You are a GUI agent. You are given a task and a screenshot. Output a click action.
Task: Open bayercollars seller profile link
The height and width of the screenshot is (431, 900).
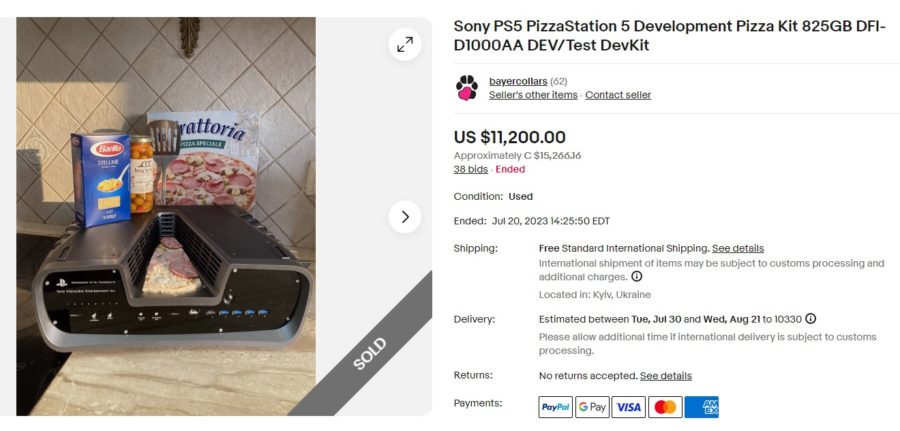click(x=518, y=81)
